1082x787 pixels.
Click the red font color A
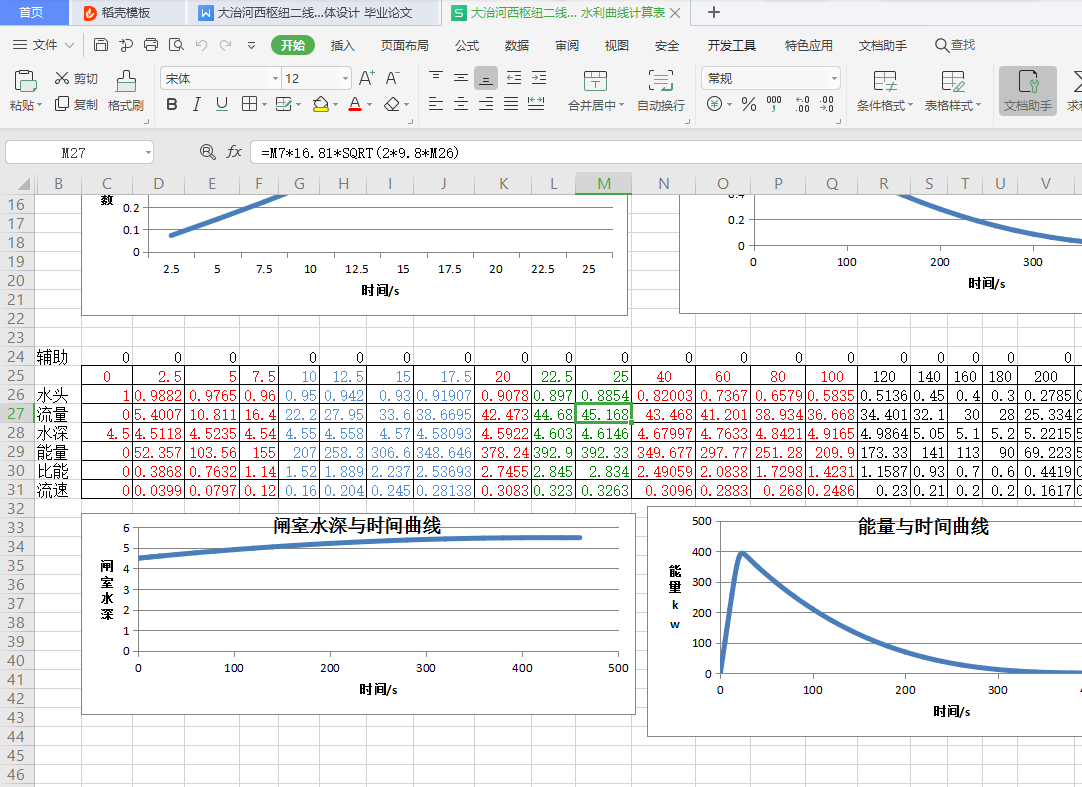pyautogui.click(x=355, y=104)
